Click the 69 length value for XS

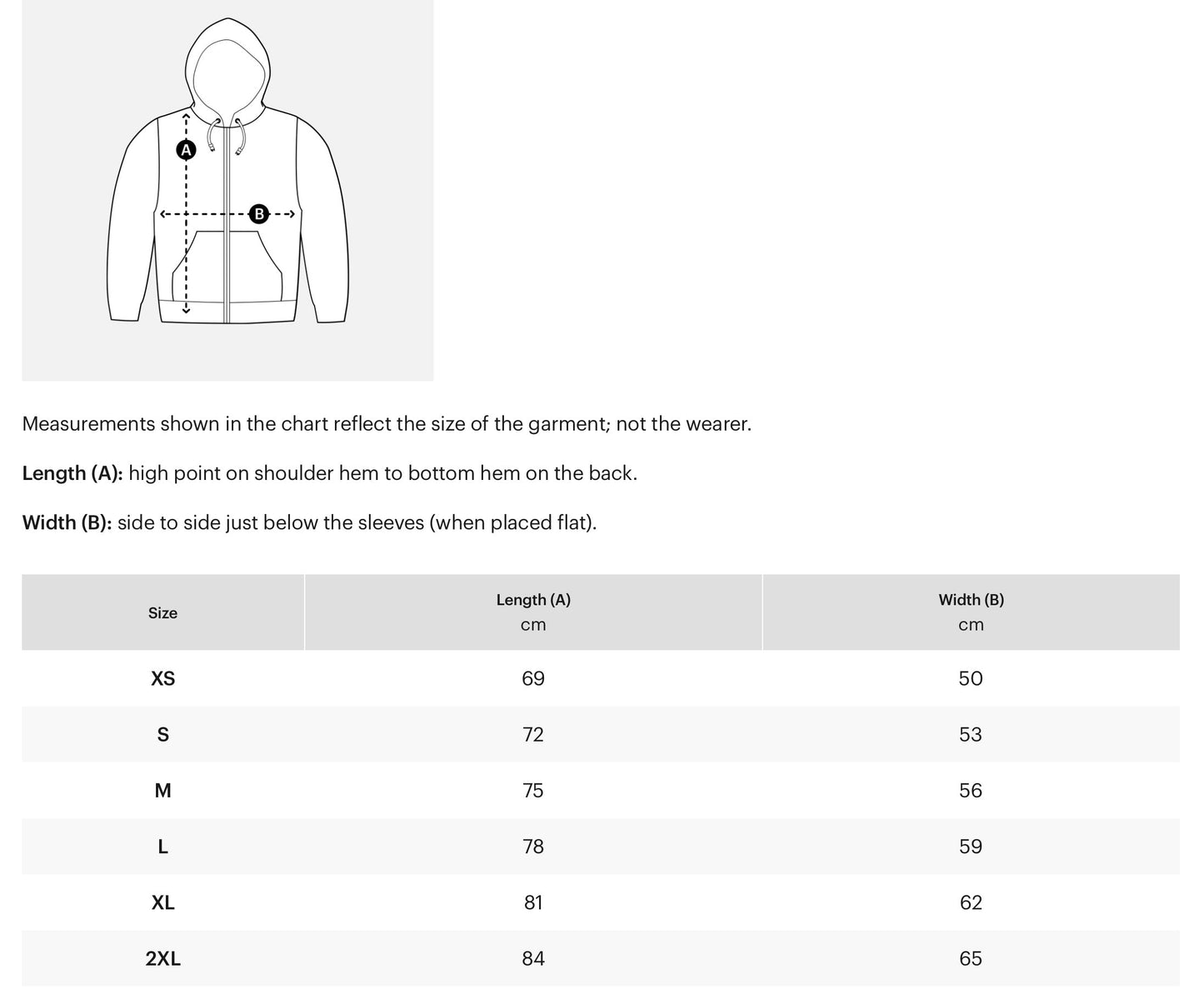pos(533,678)
